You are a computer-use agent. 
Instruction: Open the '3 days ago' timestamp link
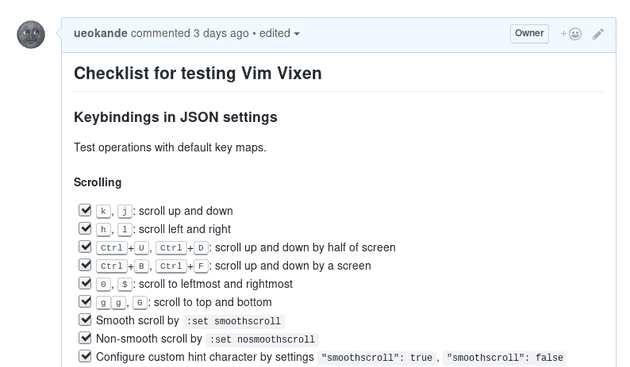221,33
